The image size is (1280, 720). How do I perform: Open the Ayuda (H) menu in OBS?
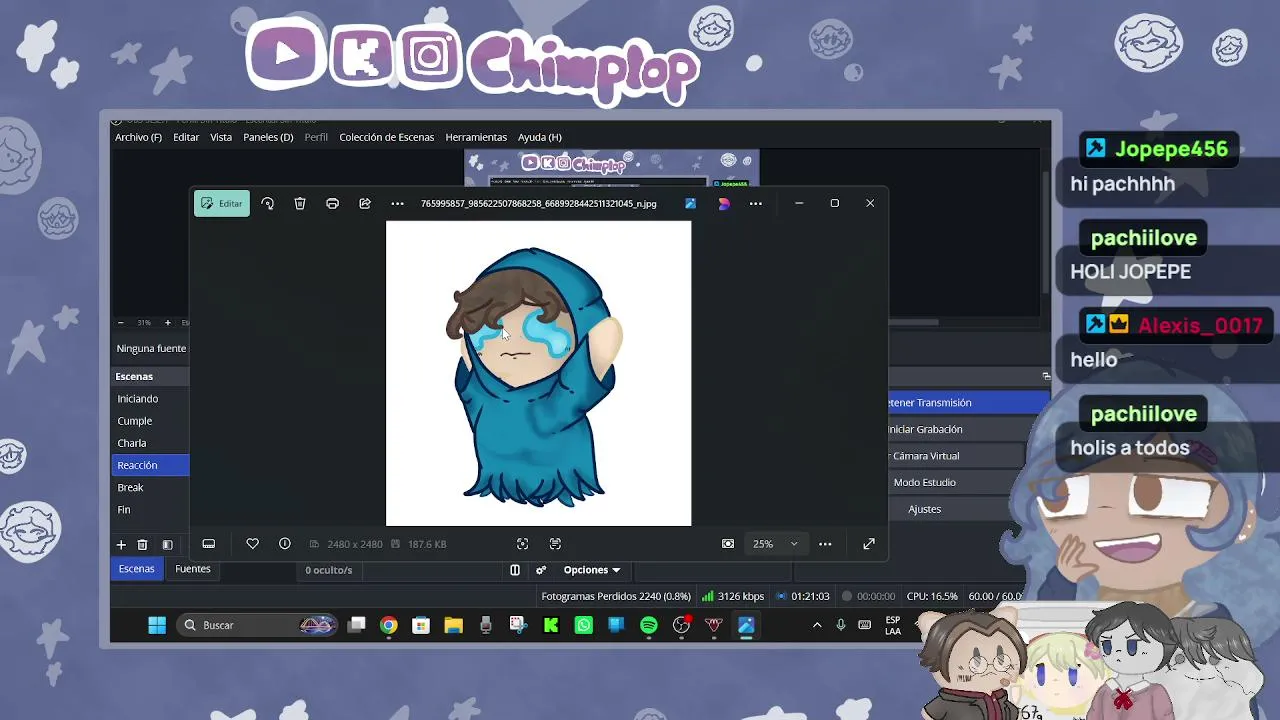pyautogui.click(x=540, y=137)
